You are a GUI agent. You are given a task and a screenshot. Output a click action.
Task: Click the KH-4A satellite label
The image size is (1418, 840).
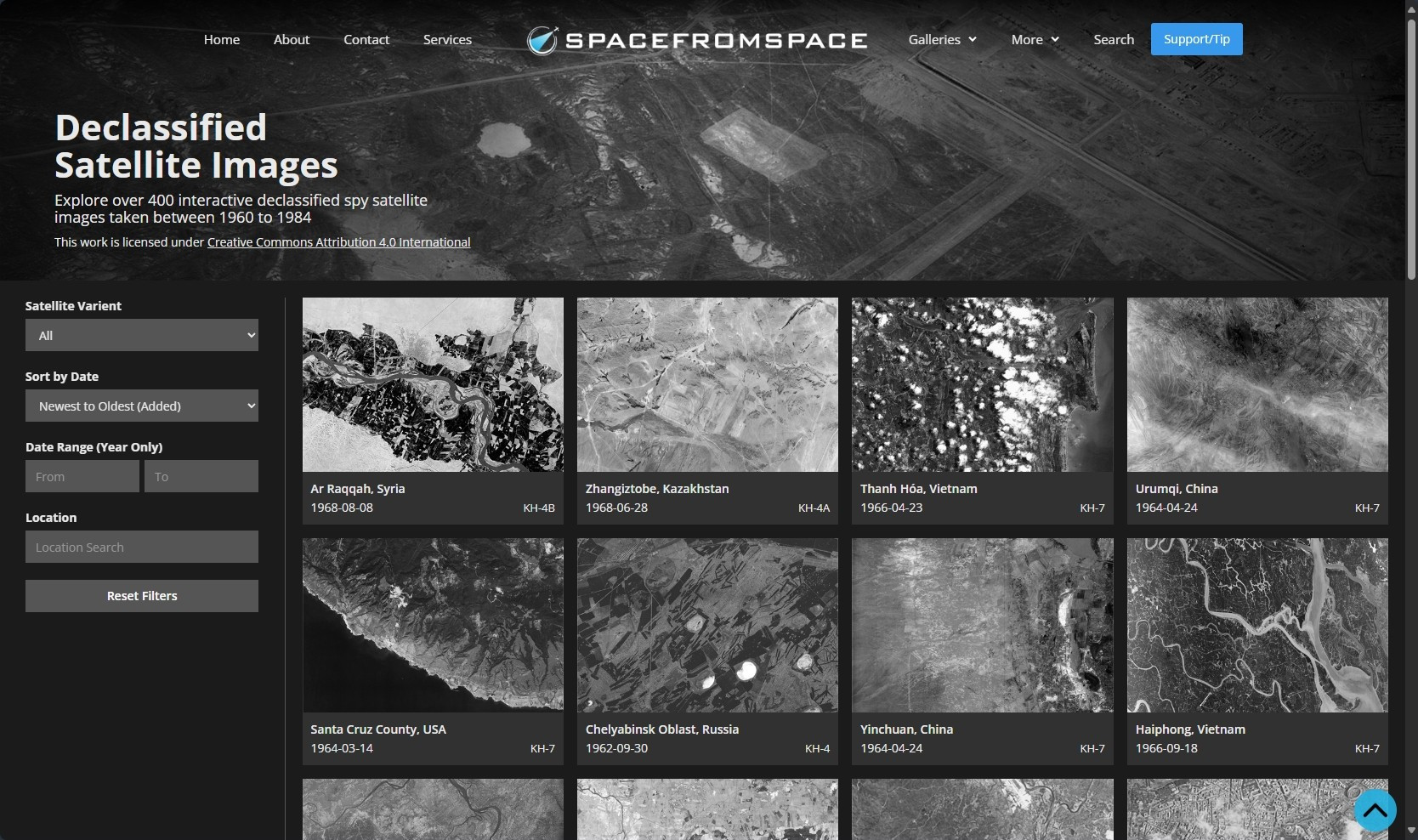pos(814,508)
